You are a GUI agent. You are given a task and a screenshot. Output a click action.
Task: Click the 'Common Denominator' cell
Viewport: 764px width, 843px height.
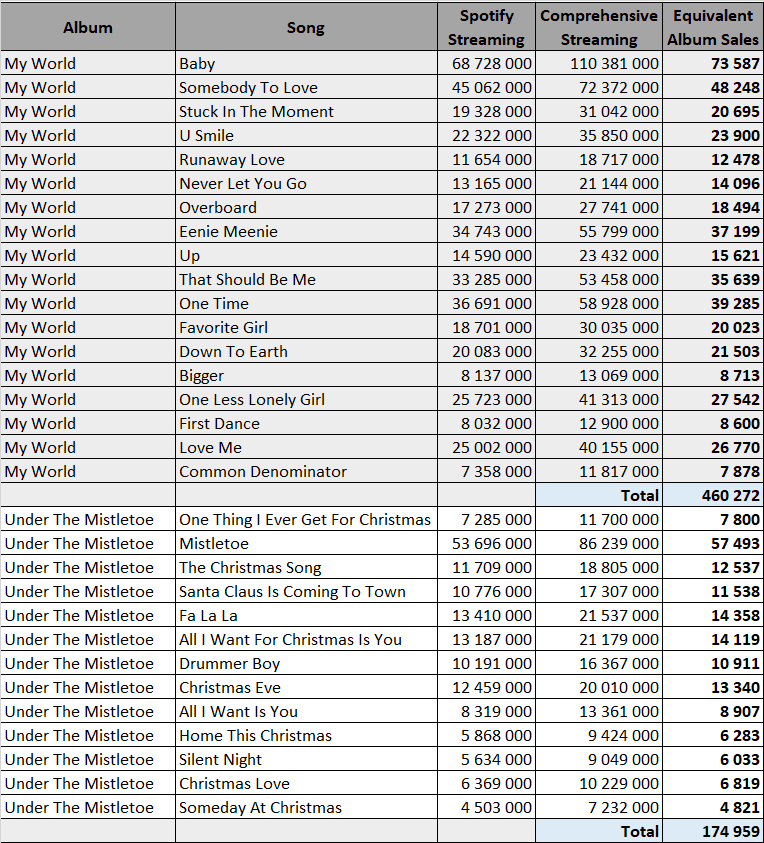(306, 471)
